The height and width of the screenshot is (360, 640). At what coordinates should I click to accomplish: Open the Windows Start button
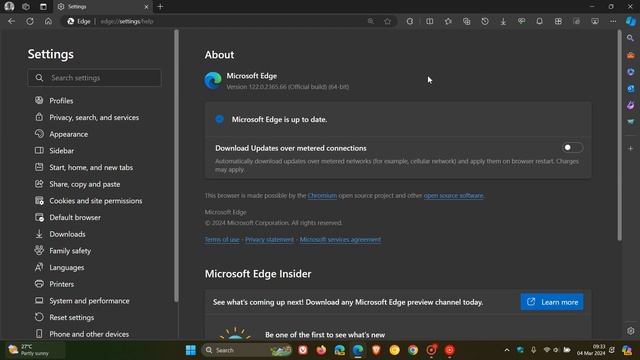(191, 350)
